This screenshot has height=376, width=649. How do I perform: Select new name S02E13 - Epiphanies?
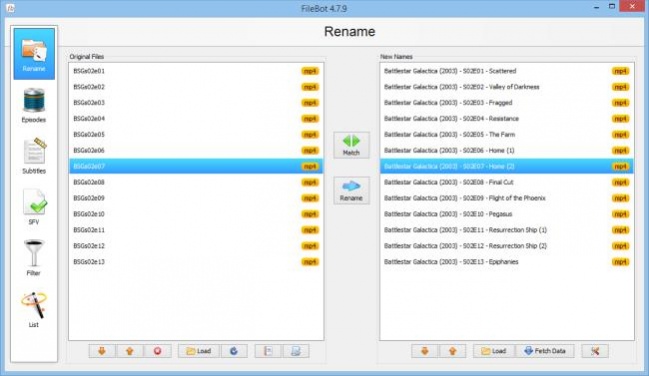[x=507, y=262]
